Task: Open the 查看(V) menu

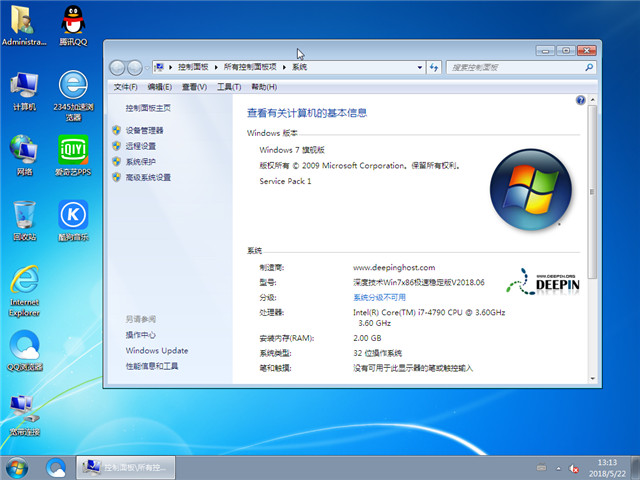Action: [x=194, y=87]
